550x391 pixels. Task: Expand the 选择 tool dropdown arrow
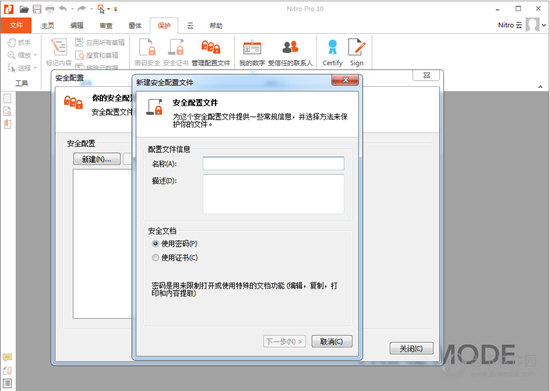coord(35,68)
